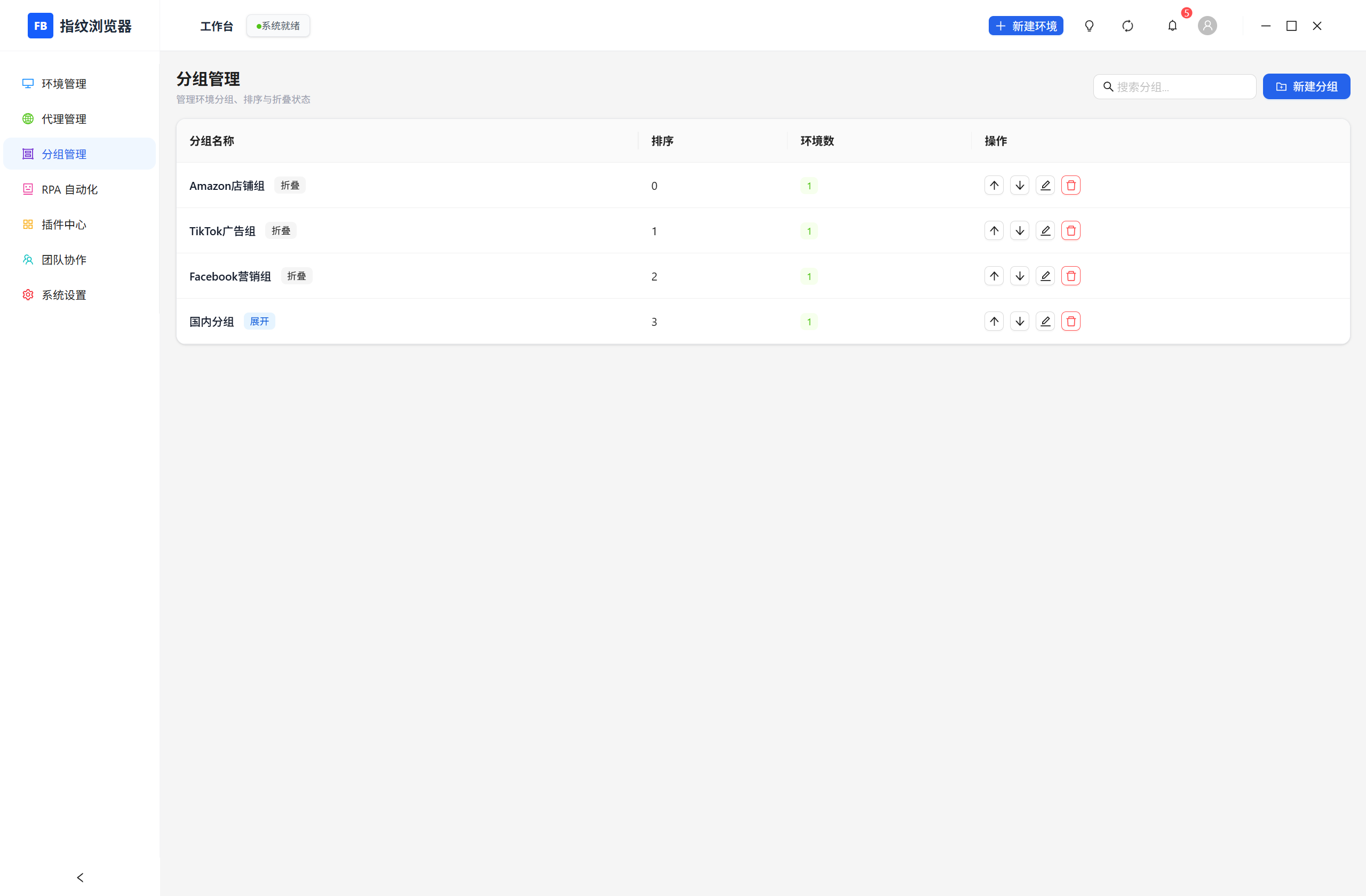Toggle 折叠 tag on Amazon店铺组
Image resolution: width=1366 pixels, height=896 pixels.
coord(290,185)
